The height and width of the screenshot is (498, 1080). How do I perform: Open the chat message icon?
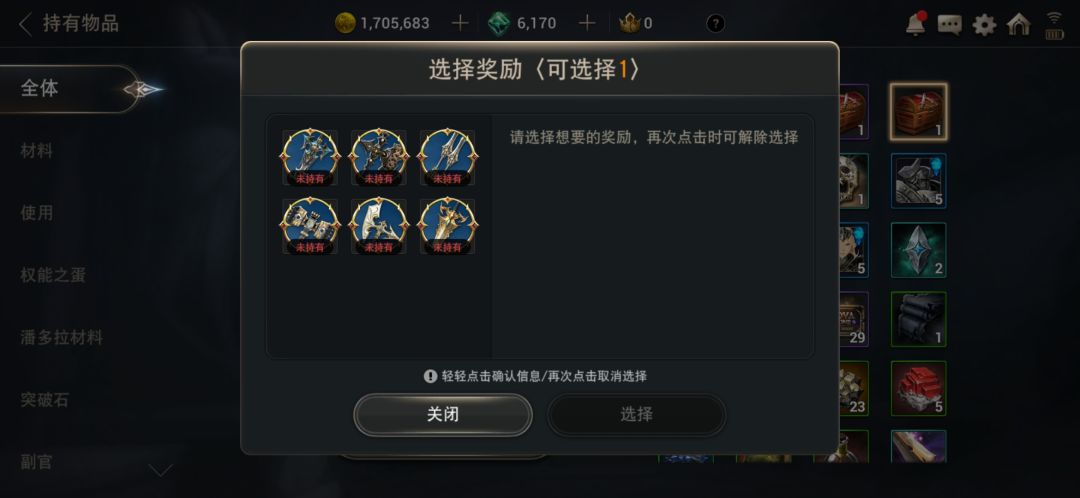pyautogui.click(x=950, y=25)
